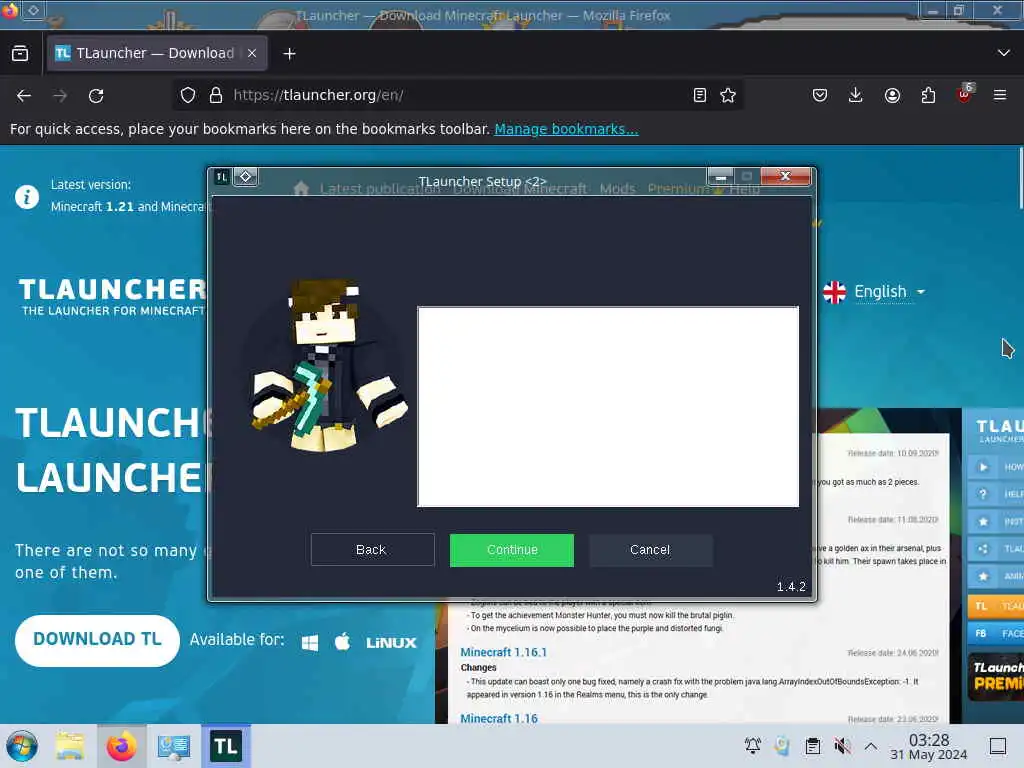Open clipboard tray icon
1024x768 pixels.
pos(812,745)
